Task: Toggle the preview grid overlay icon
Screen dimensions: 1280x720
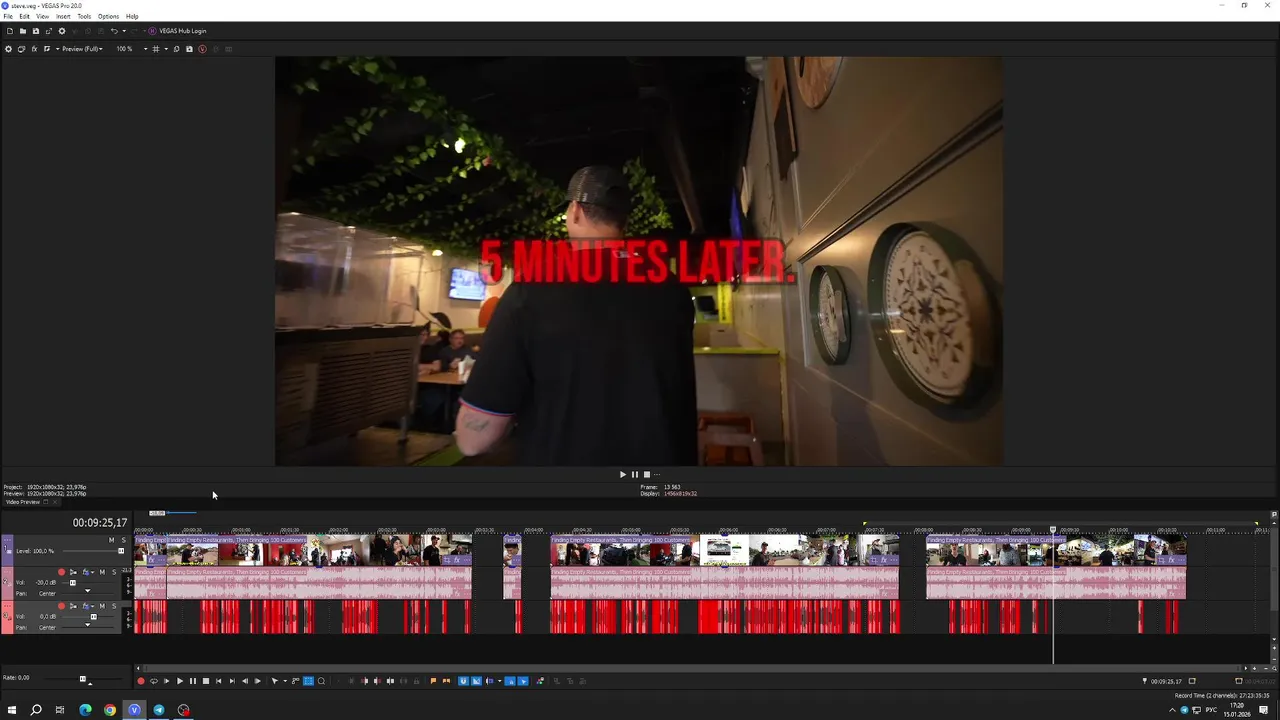Action: point(155,49)
